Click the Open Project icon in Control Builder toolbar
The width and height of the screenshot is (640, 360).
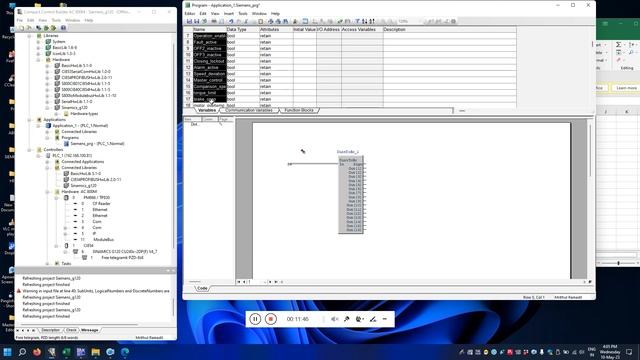(x=29, y=28)
